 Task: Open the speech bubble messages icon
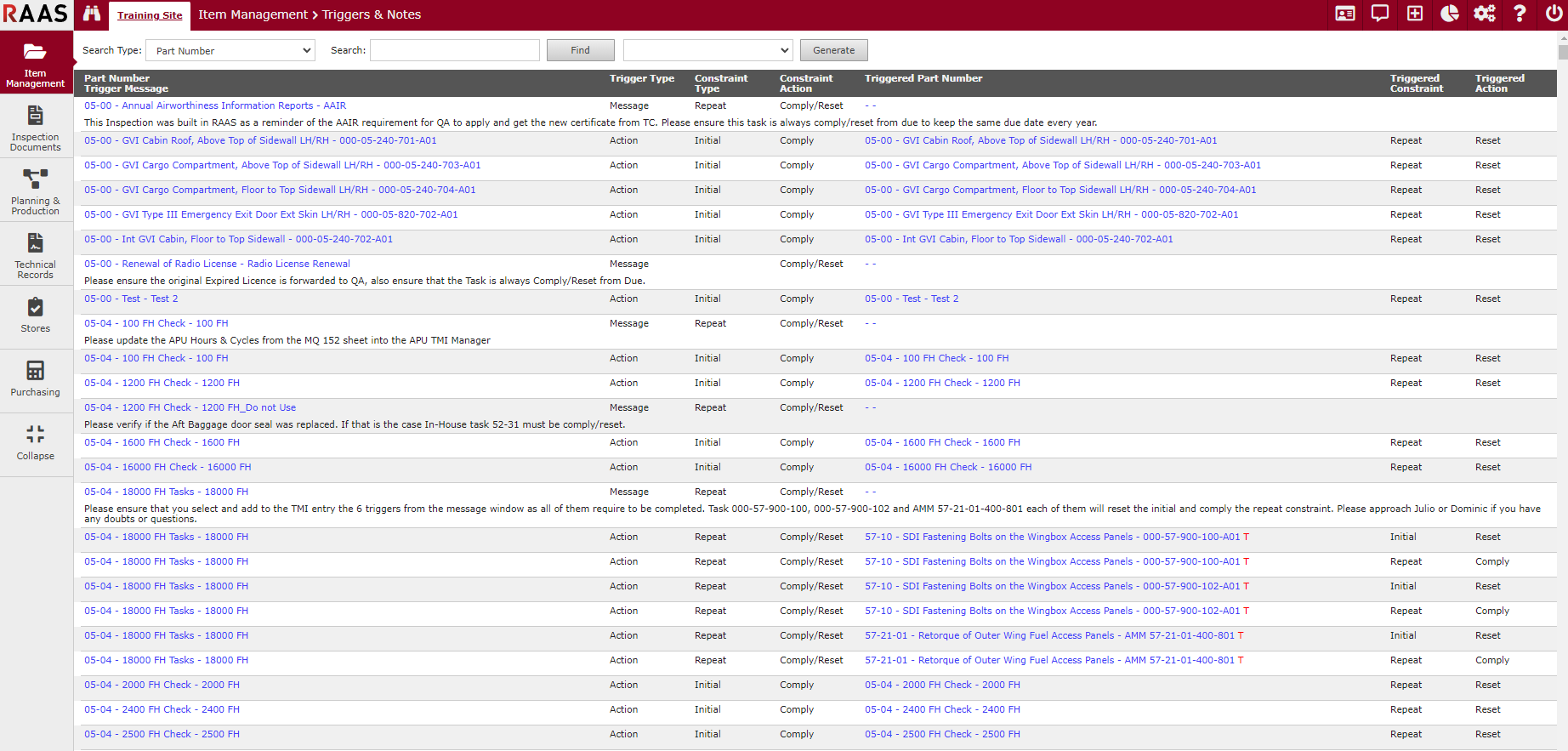pos(1380,14)
